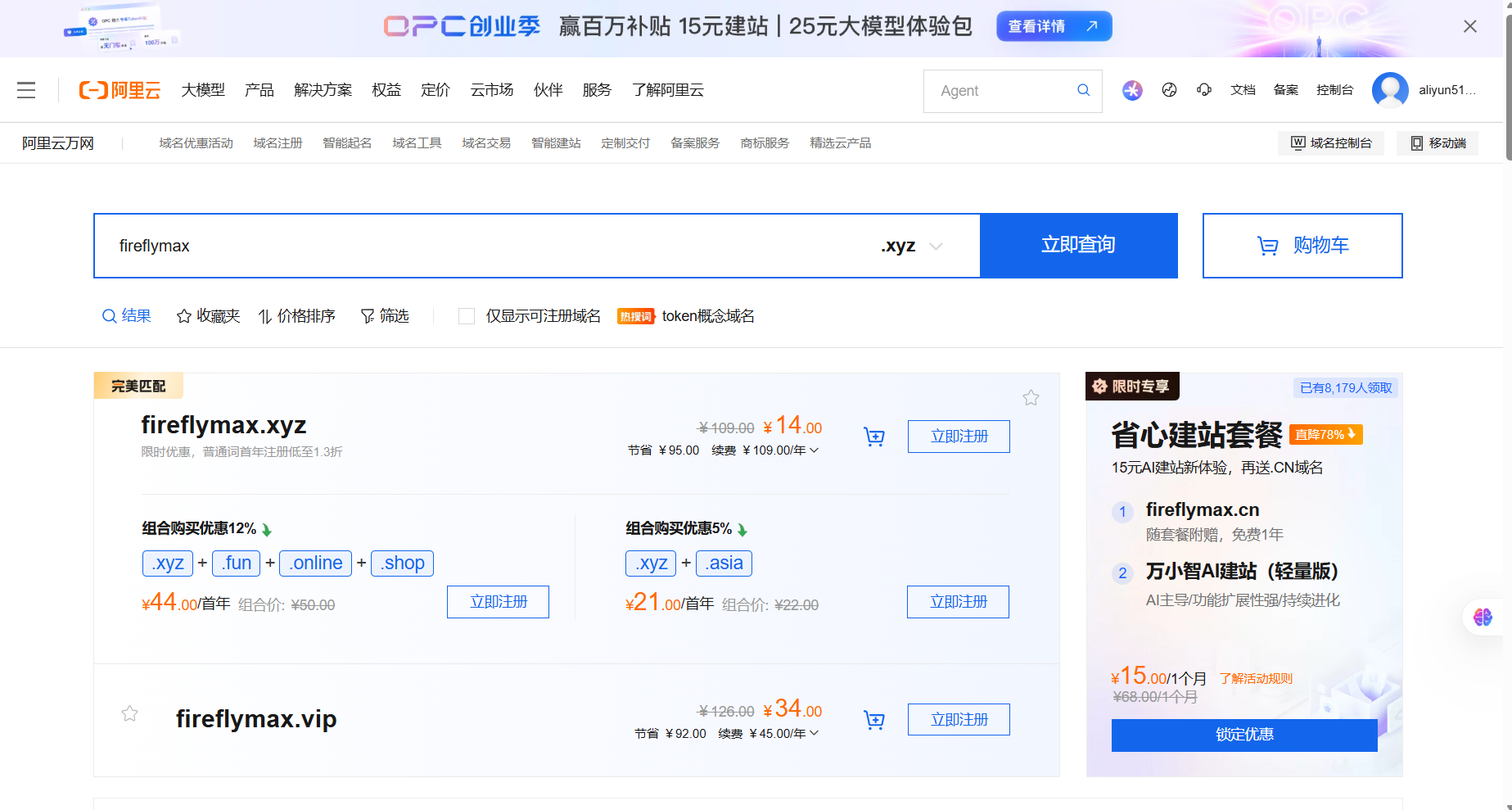Open the 收藏夹 favorites tab
1512x810 pixels.
209,316
